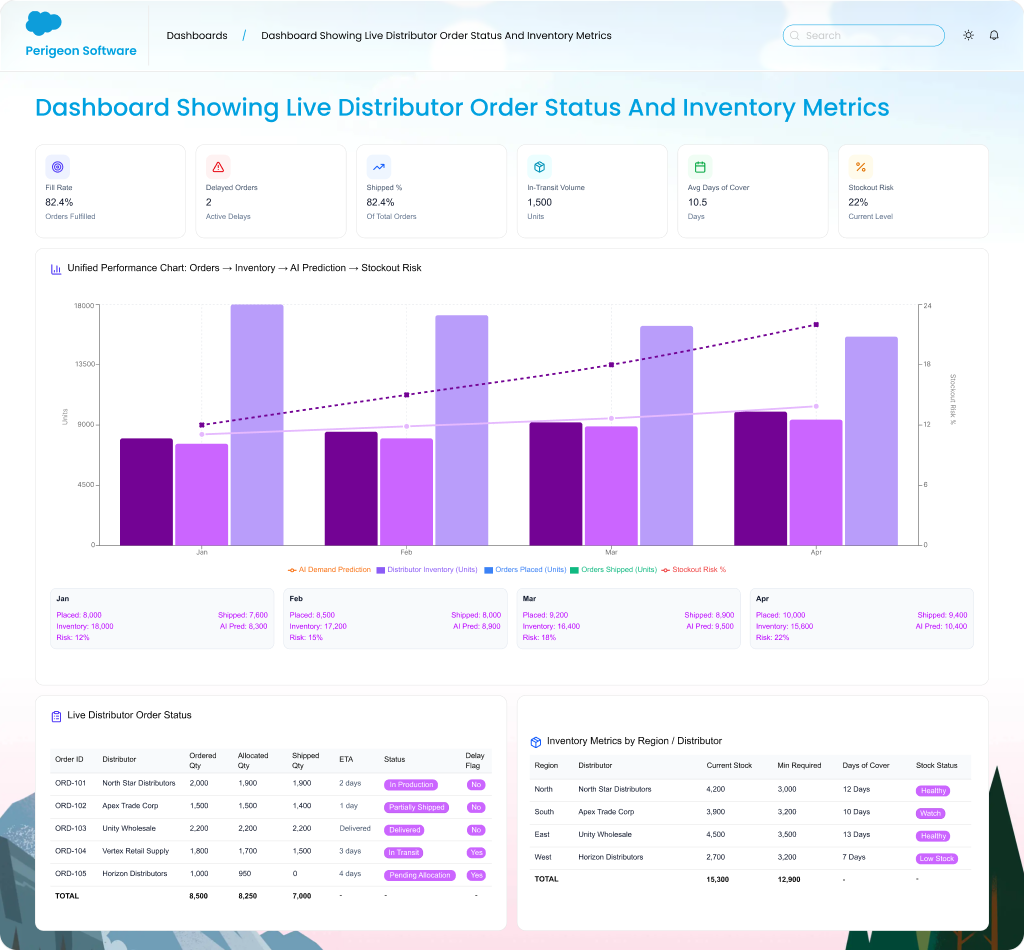Click the Pending Allocation status badge
1024x950 pixels.
[x=420, y=875]
